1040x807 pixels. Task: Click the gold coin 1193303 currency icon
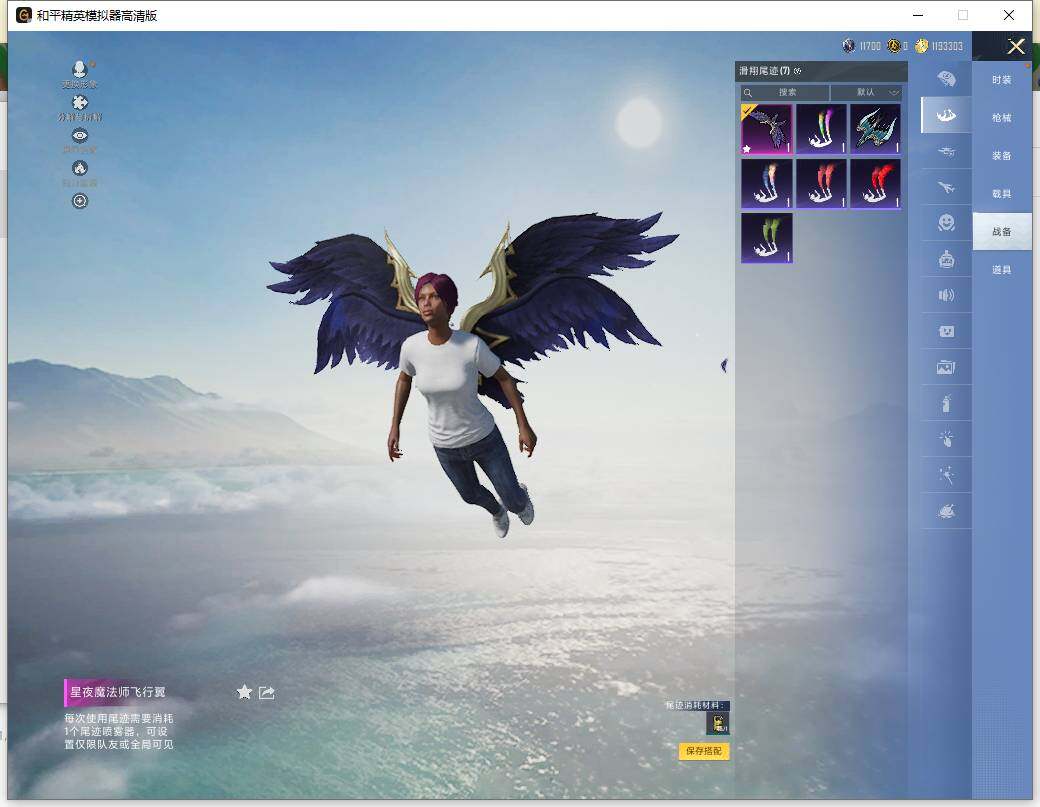pyautogui.click(x=921, y=46)
